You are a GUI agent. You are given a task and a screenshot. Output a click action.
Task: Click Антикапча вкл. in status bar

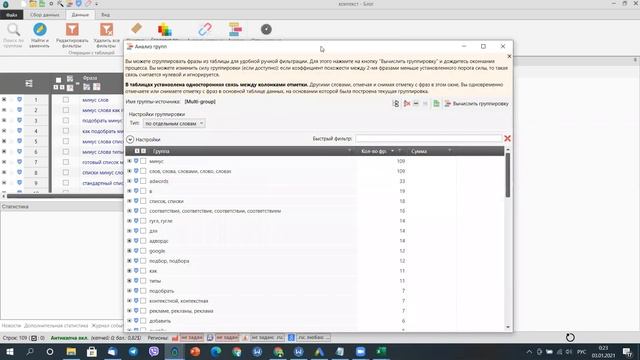coord(69,338)
